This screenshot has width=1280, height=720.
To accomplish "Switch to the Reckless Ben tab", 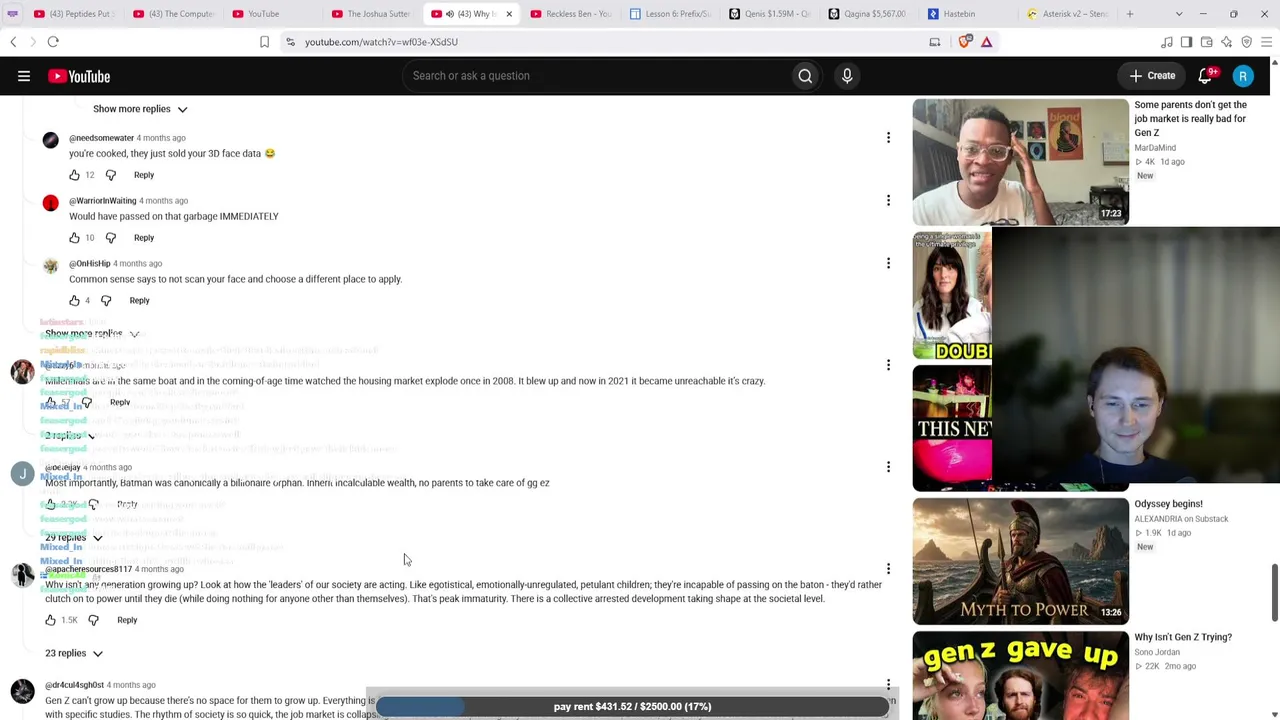I will point(572,14).
